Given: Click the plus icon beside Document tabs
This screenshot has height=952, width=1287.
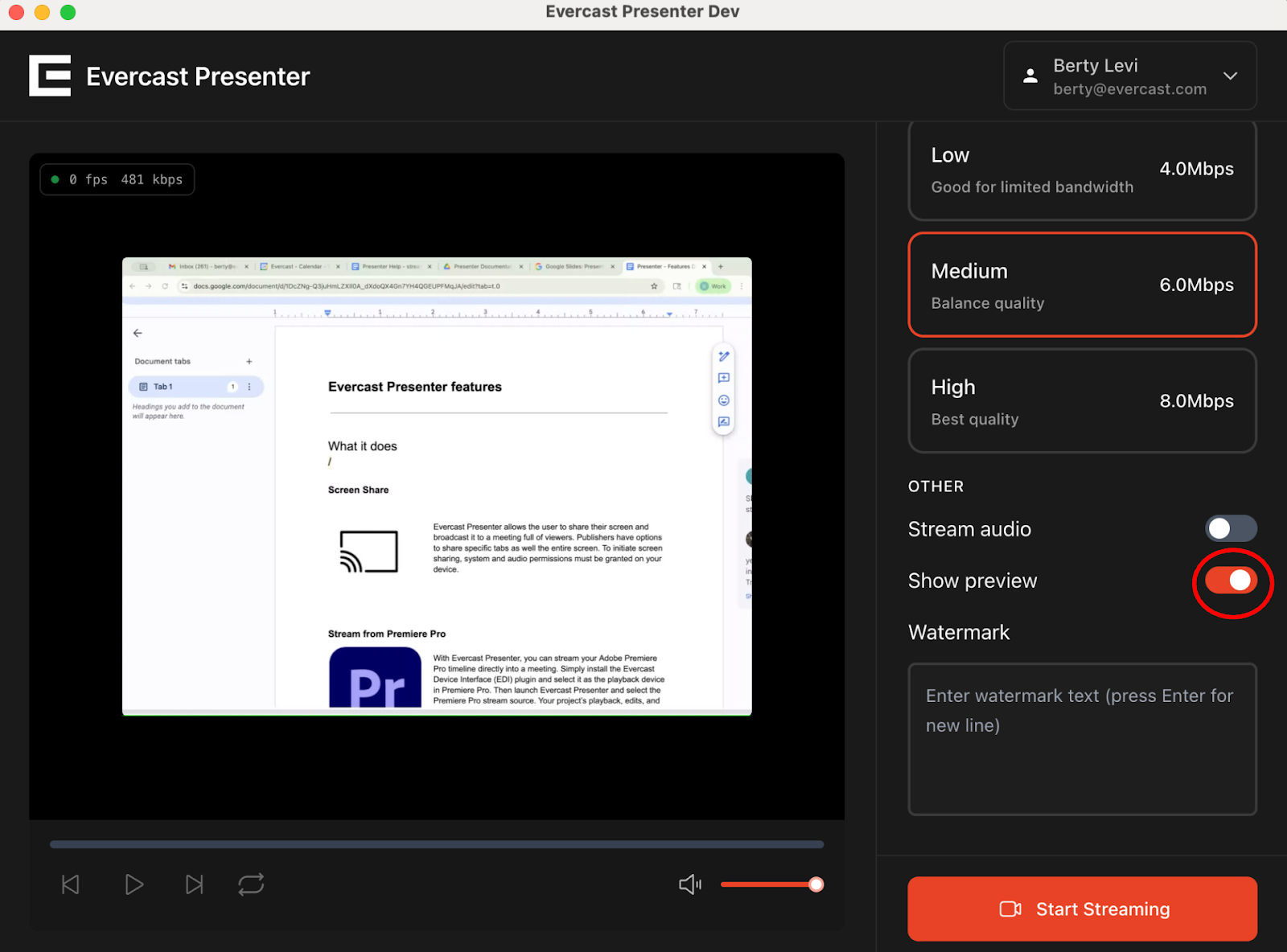Looking at the screenshot, I should (249, 362).
